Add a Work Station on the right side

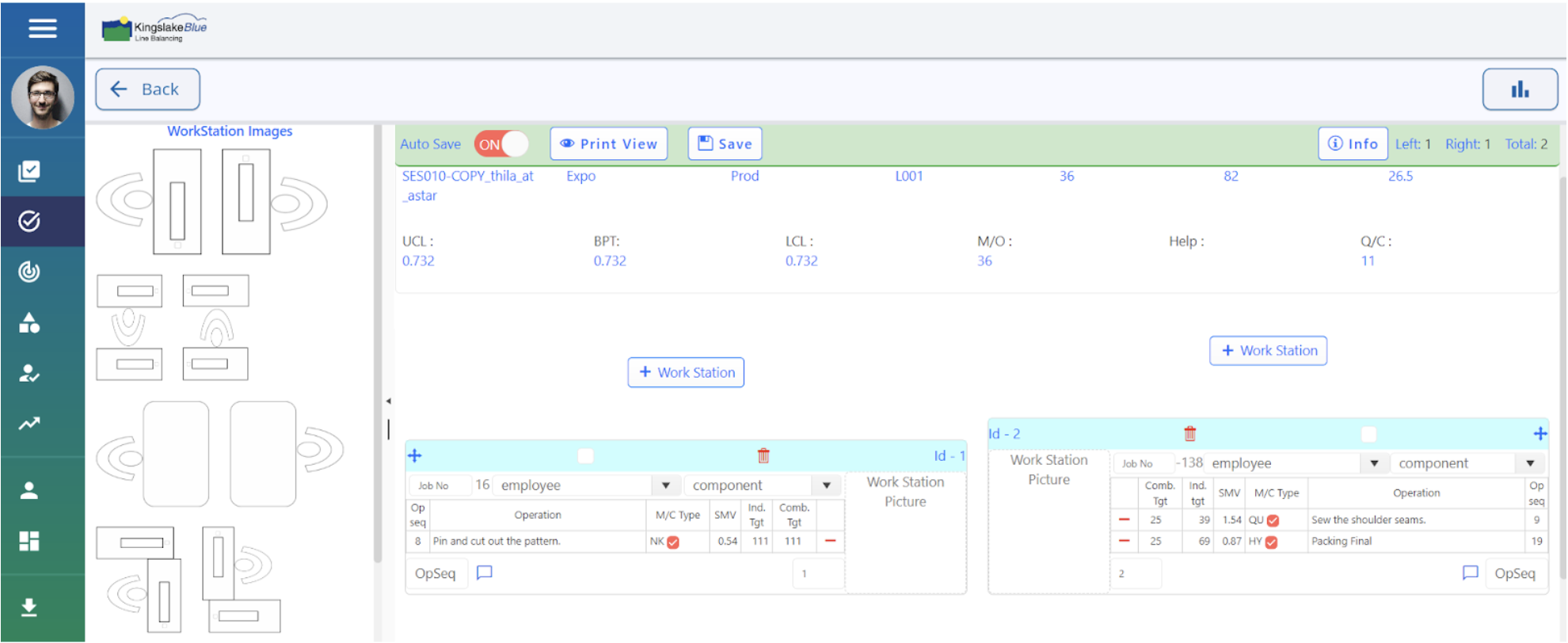pos(1268,351)
